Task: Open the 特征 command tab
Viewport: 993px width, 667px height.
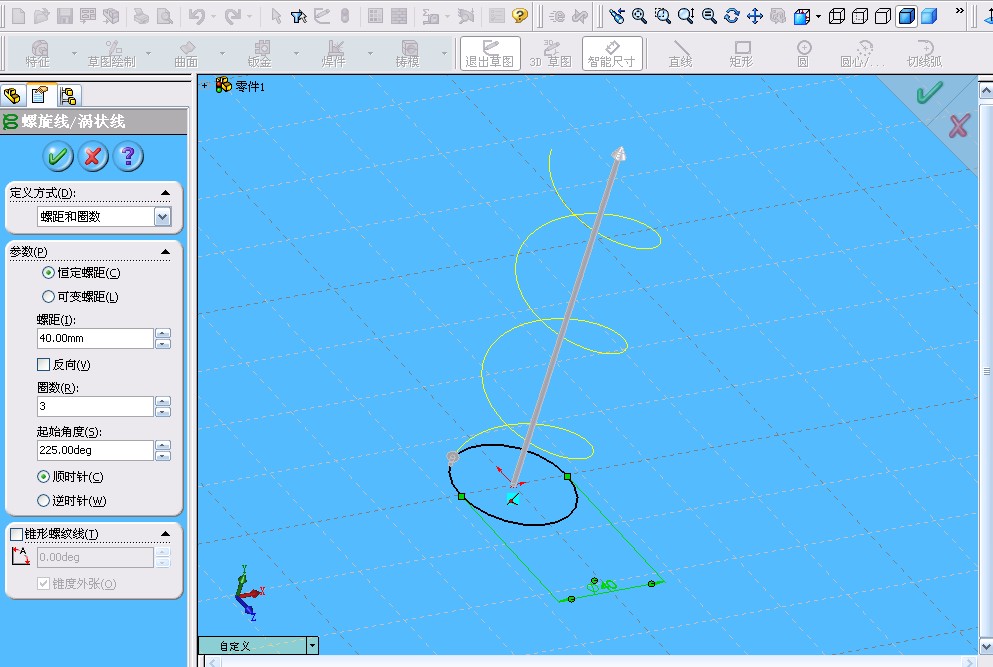Action: coord(38,53)
